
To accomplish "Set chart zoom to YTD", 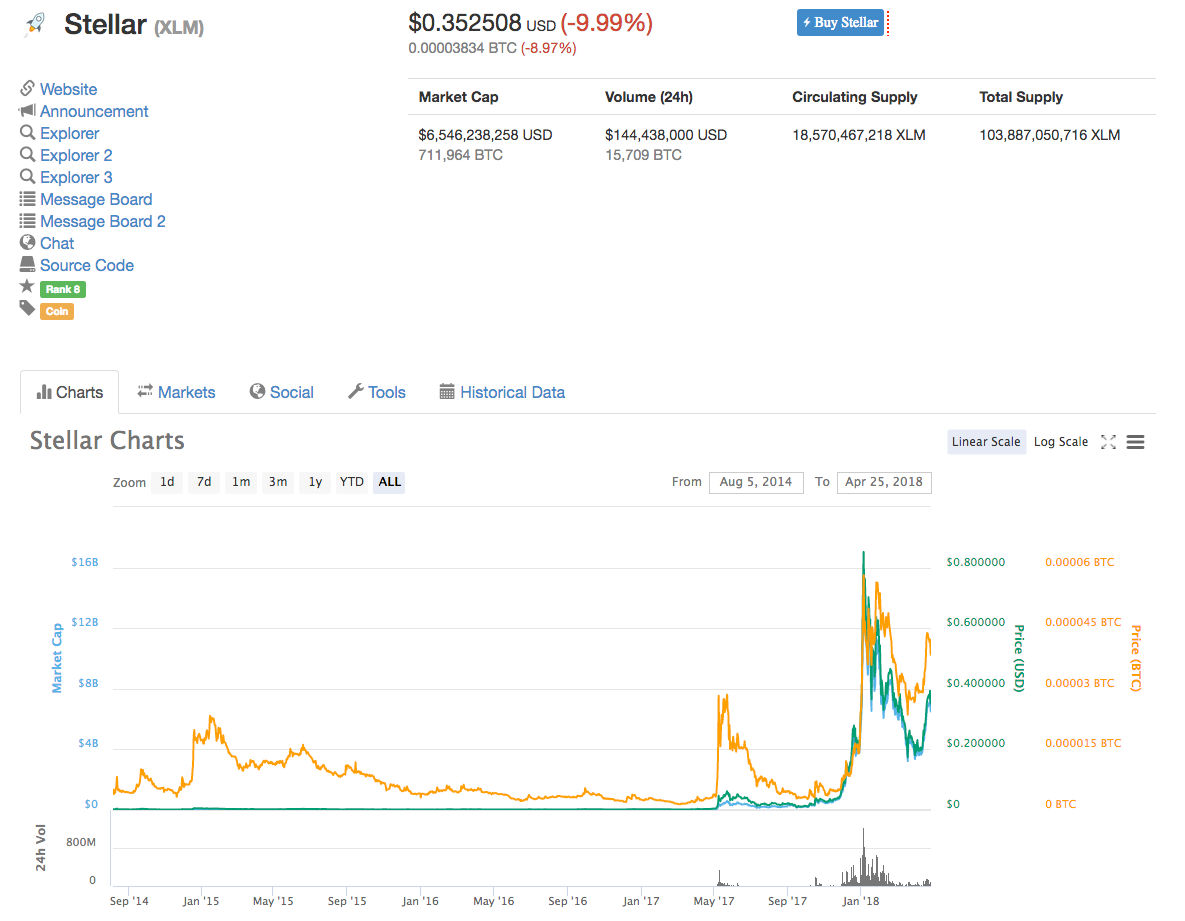I will point(351,482).
